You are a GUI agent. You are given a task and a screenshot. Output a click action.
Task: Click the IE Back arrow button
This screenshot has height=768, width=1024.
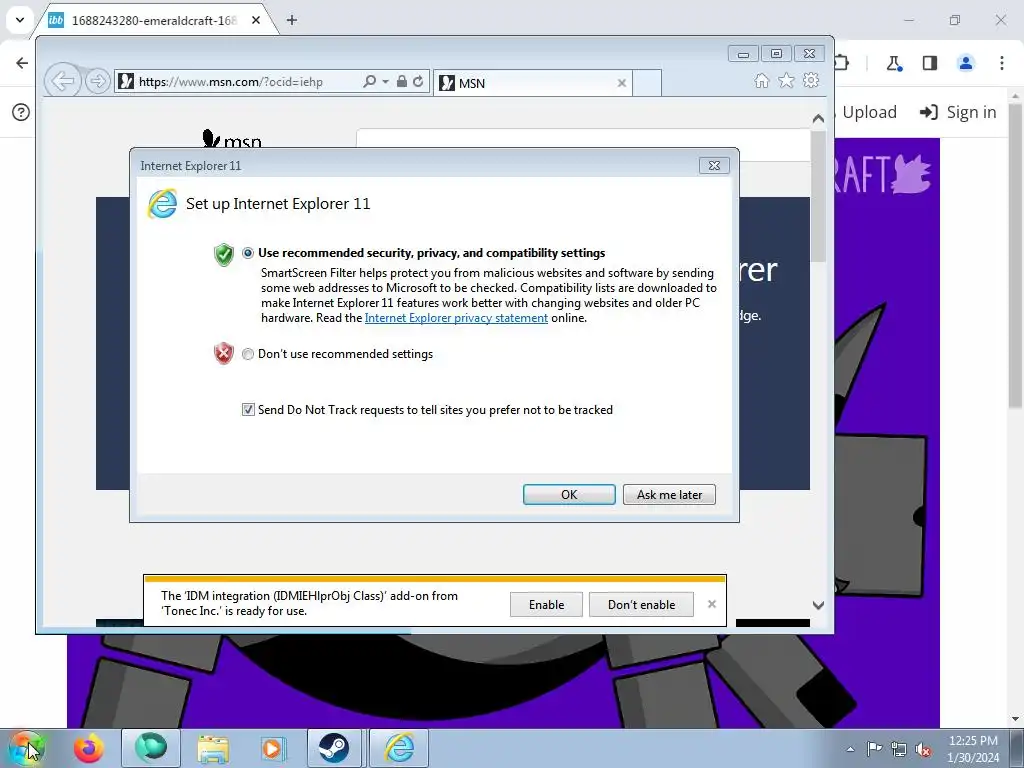(x=63, y=82)
